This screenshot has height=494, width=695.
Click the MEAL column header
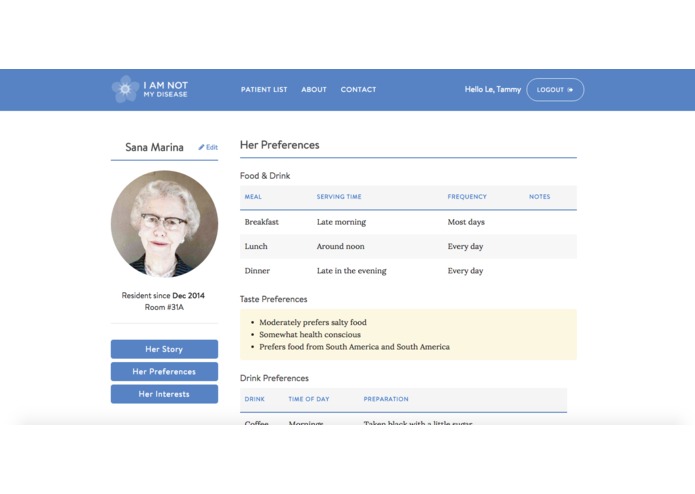tap(253, 197)
